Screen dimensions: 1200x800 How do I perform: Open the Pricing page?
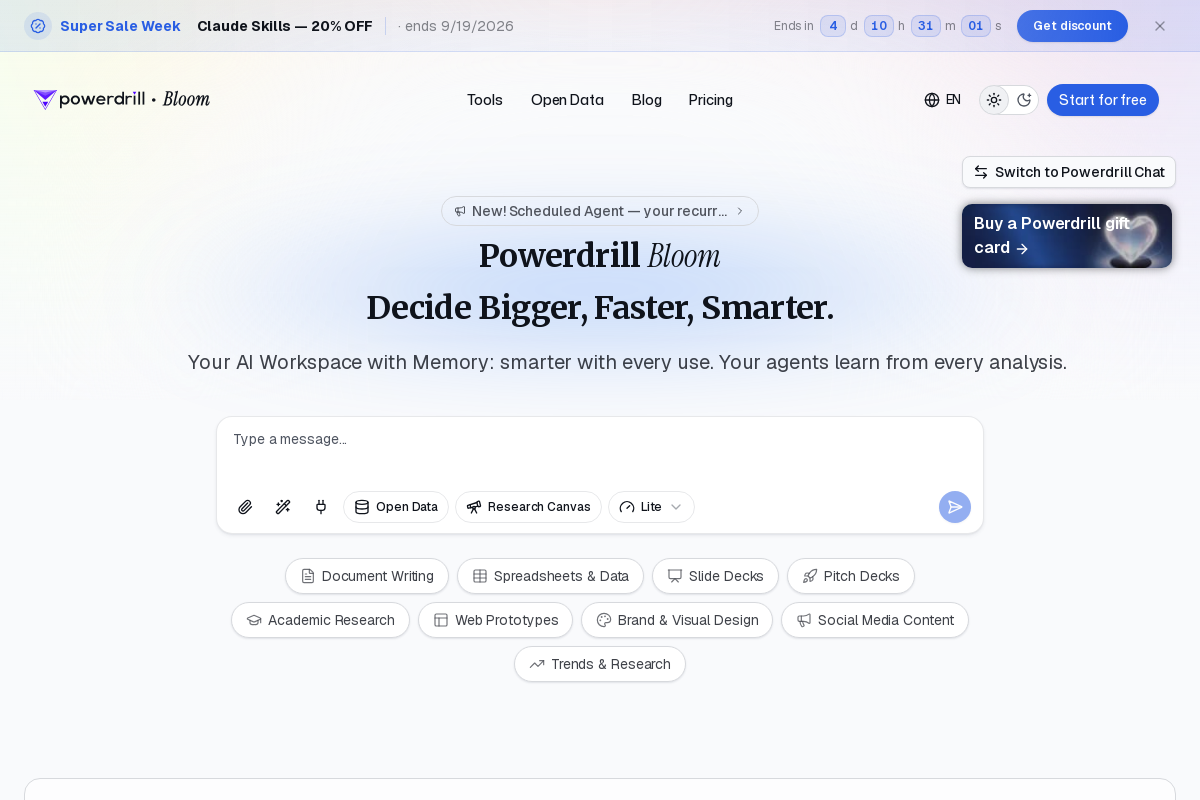tap(711, 100)
